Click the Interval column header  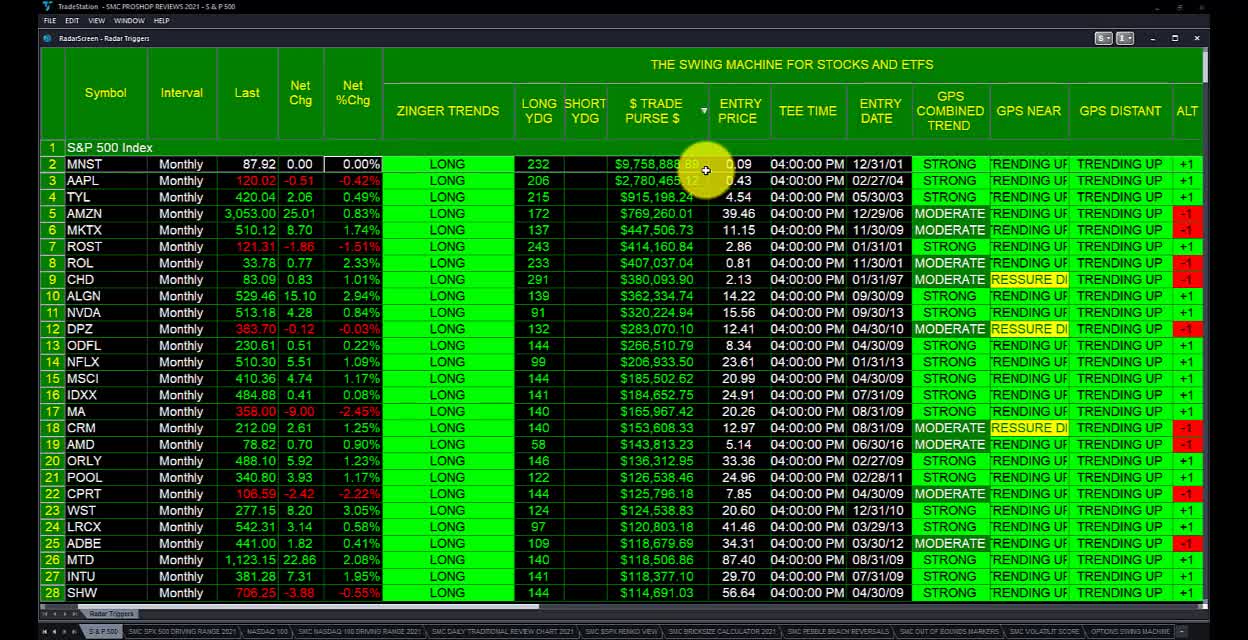[x=181, y=93]
